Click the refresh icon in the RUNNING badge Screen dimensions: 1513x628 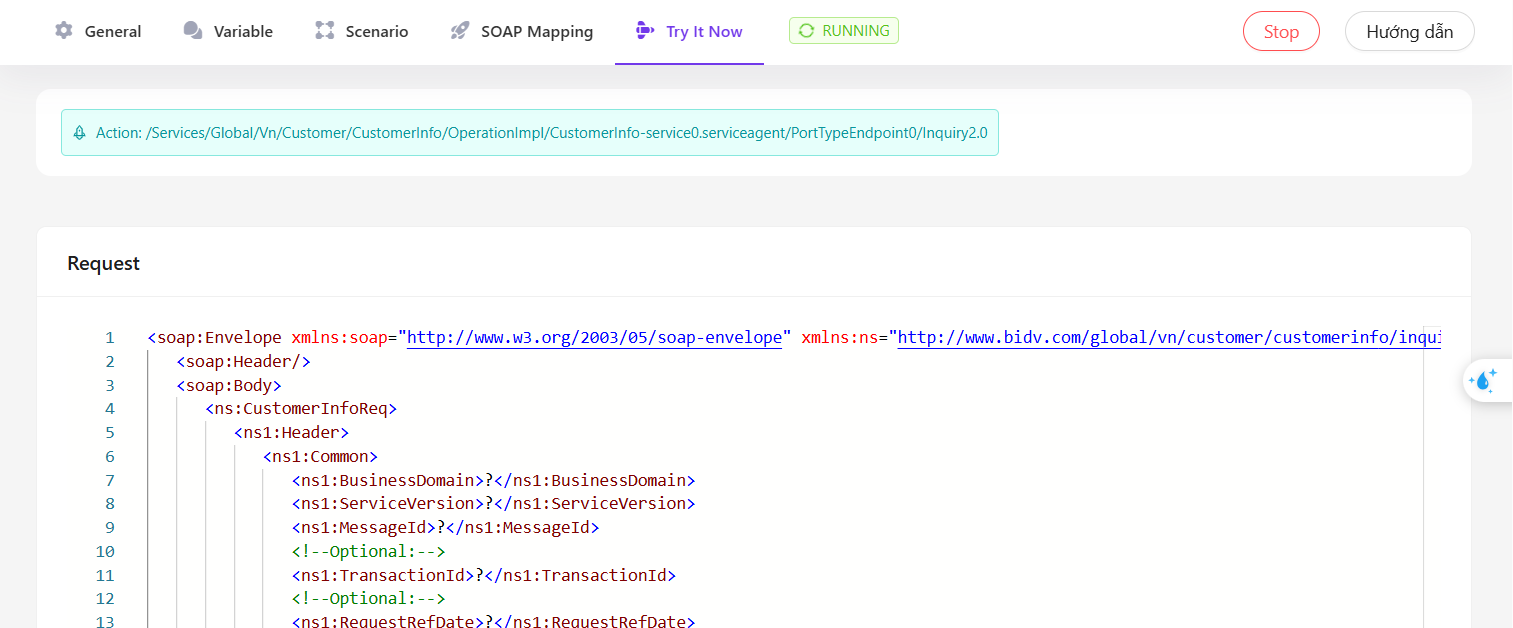click(x=806, y=31)
